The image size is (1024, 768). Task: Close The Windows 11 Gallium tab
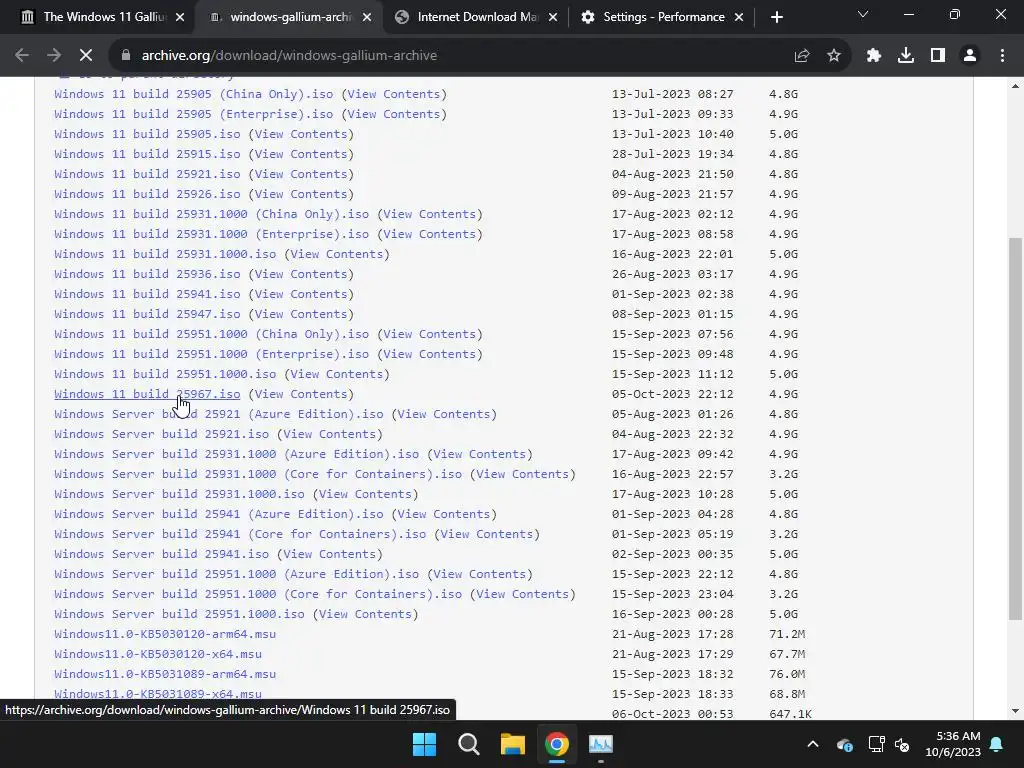[180, 17]
